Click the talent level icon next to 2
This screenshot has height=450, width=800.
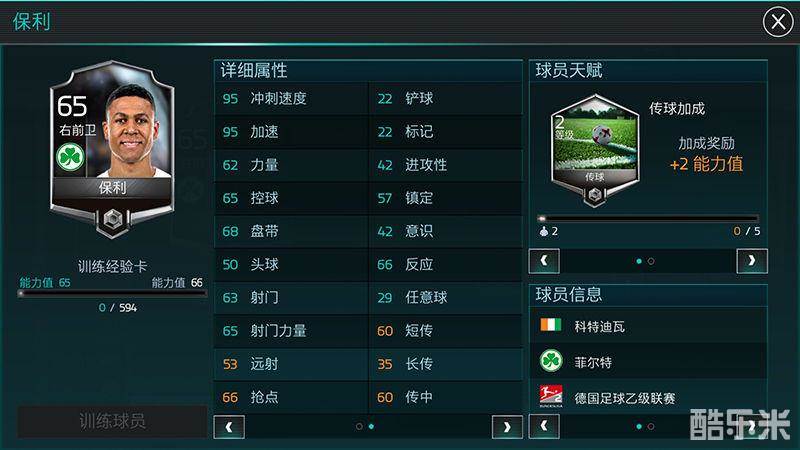pyautogui.click(x=544, y=232)
